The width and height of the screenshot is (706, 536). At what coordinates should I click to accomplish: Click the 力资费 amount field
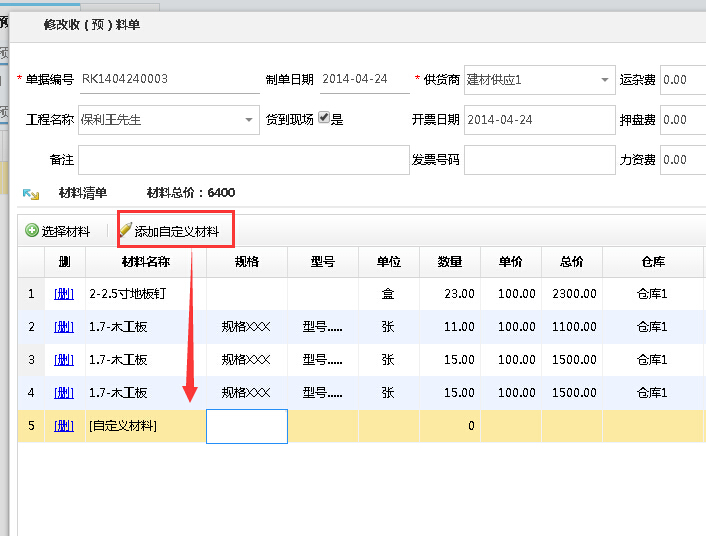[683, 160]
